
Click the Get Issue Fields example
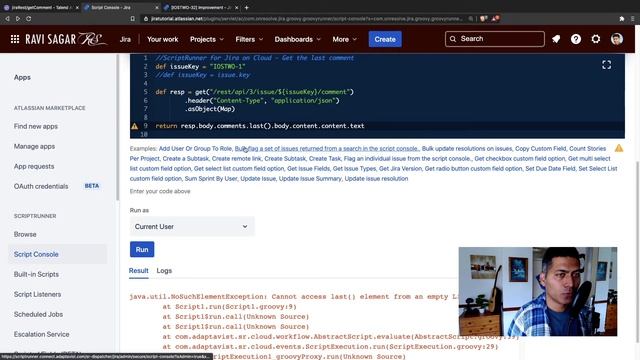(308, 169)
